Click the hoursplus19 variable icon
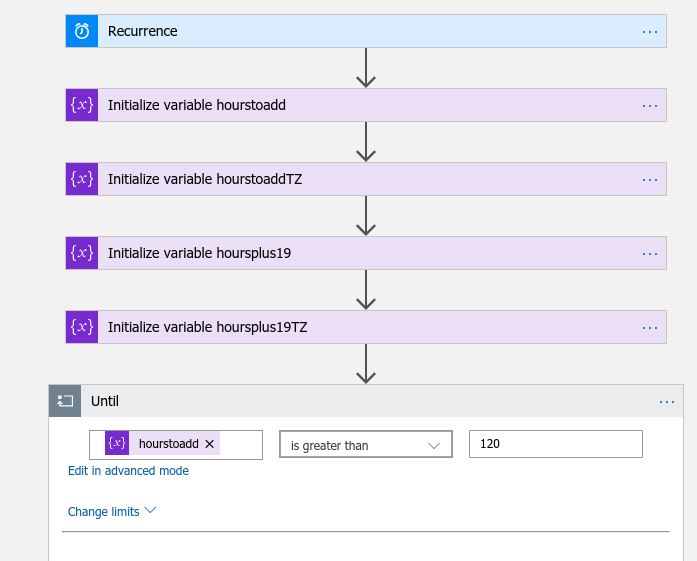This screenshot has height=561, width=697. pos(82,253)
